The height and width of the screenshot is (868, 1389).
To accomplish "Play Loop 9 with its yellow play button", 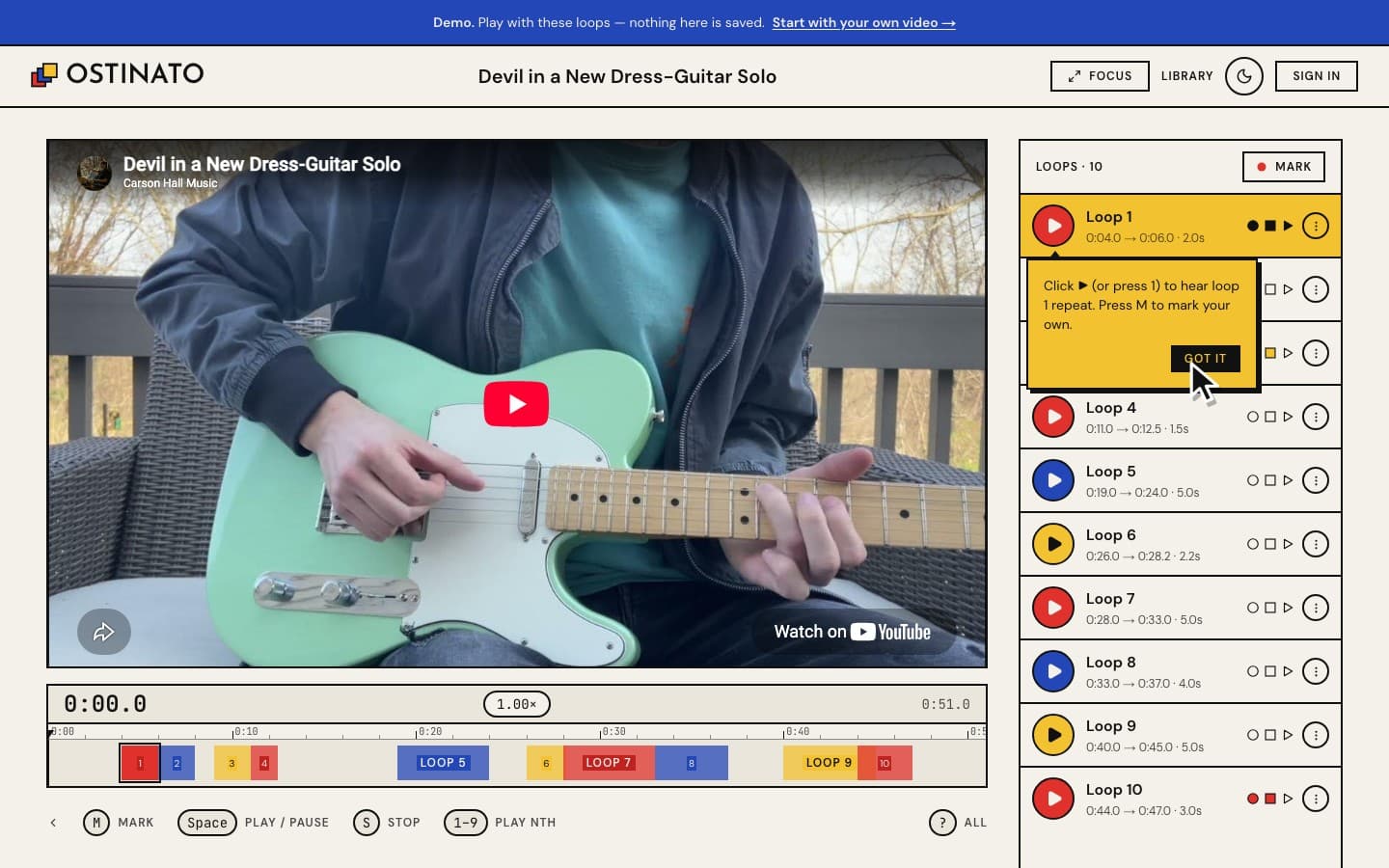I will (1053, 735).
